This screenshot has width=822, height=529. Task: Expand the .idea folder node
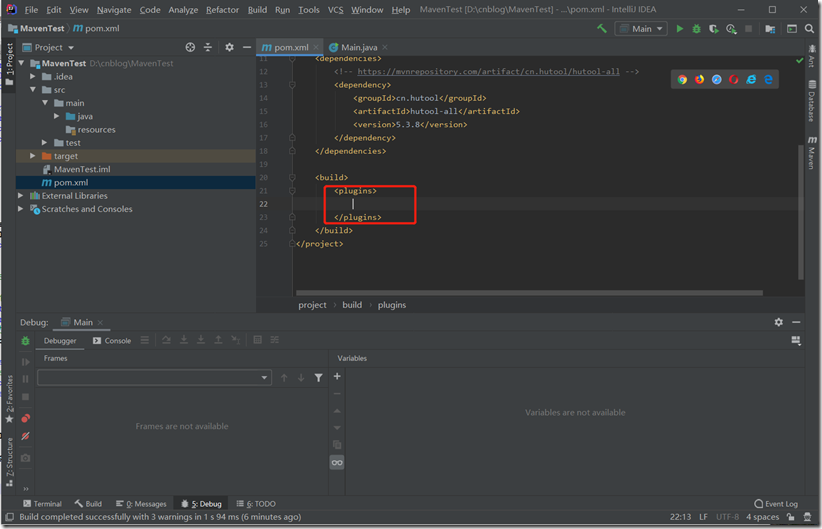click(33, 77)
